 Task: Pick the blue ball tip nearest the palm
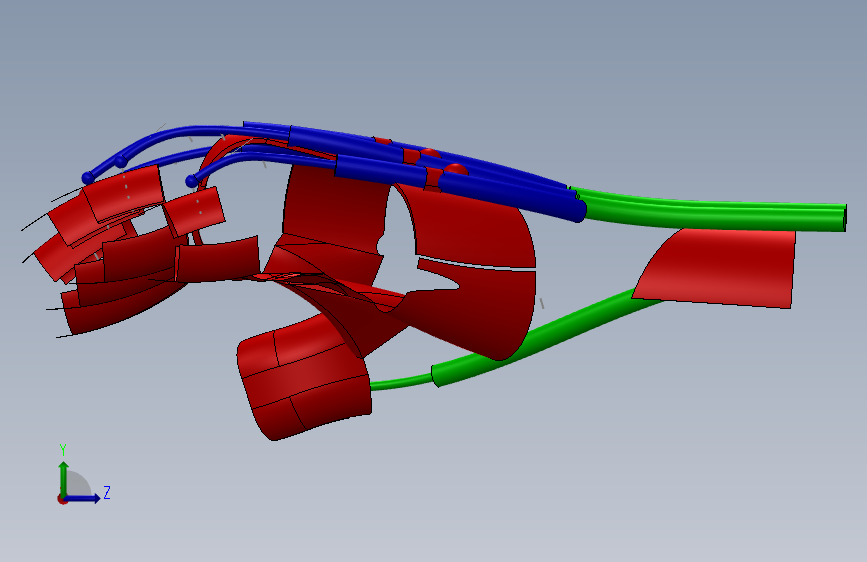coord(191,181)
